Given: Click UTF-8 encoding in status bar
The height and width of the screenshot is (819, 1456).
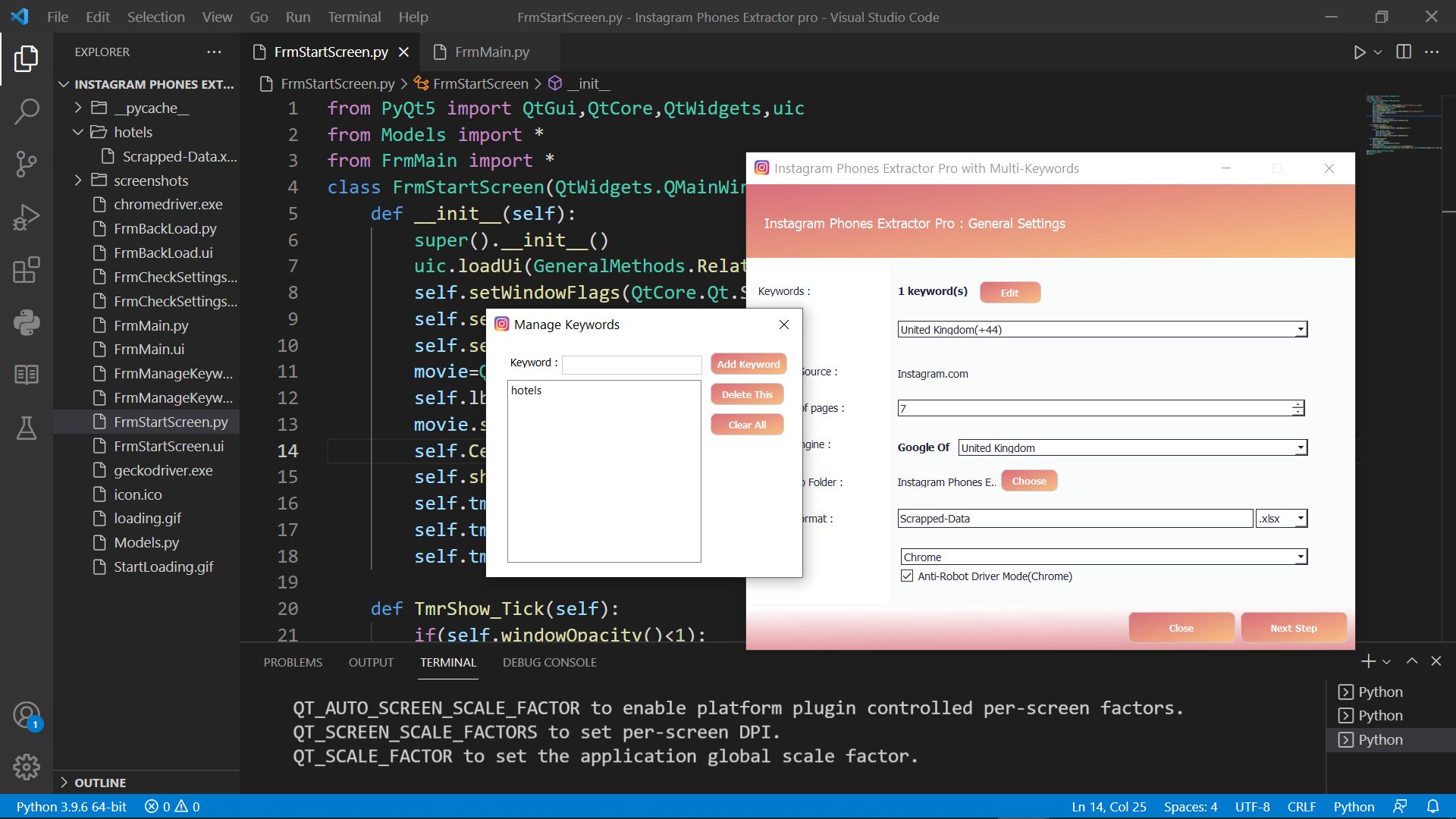Looking at the screenshot, I should click(x=1252, y=807).
